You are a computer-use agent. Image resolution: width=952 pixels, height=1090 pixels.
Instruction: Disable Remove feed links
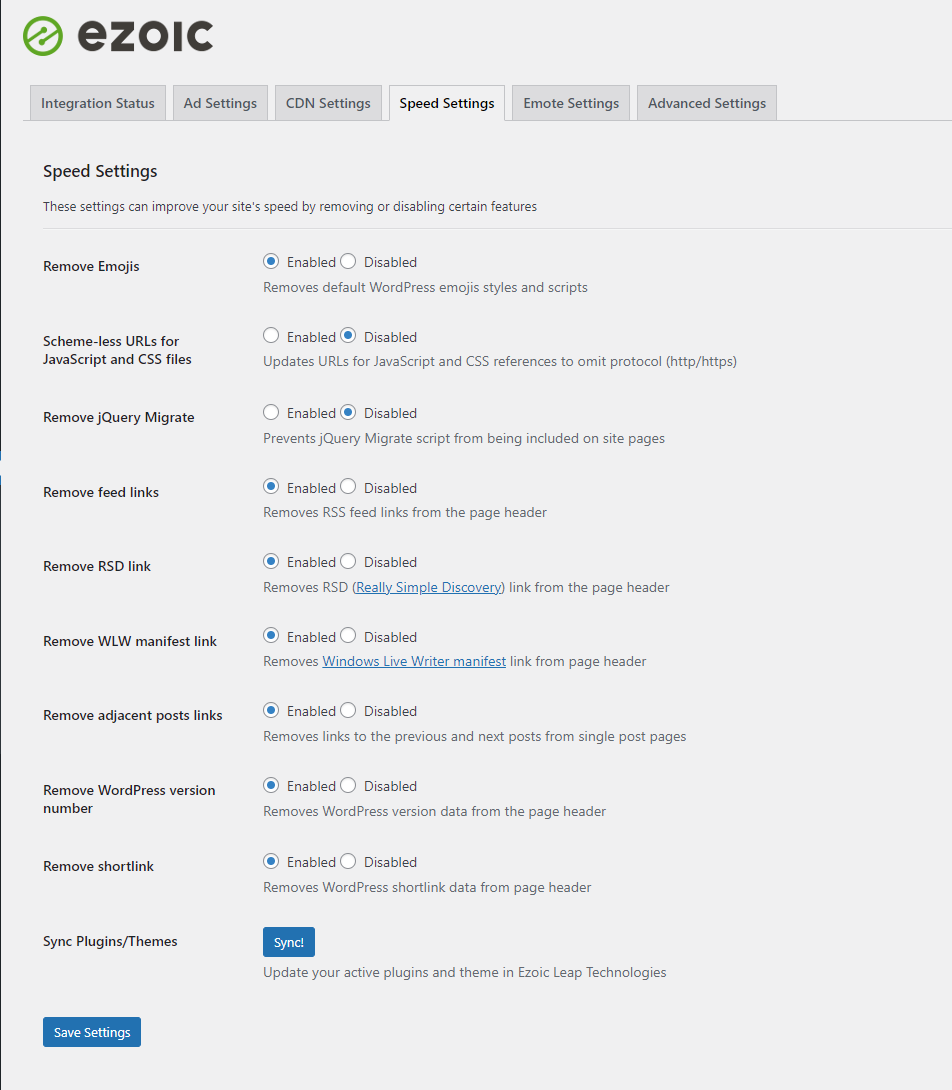coord(348,488)
